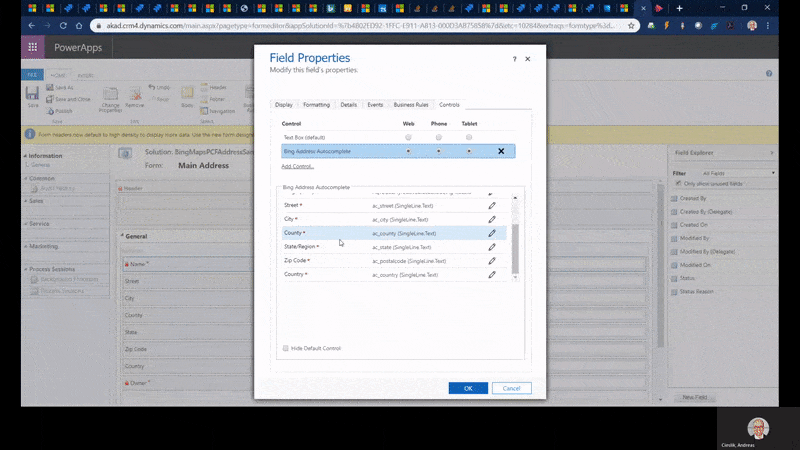Remove the Bing Address Autocomplete control with X

[x=501, y=151]
